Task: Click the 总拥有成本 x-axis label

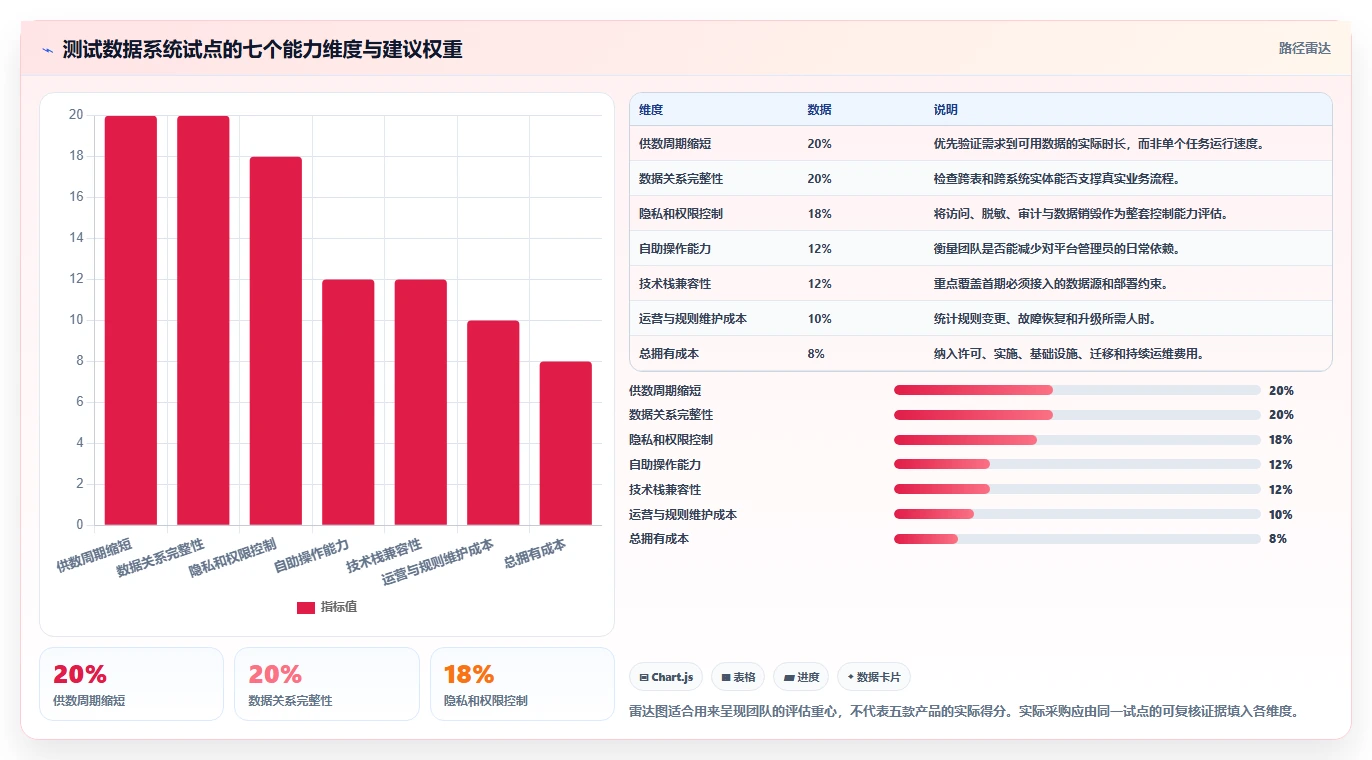Action: pyautogui.click(x=535, y=552)
